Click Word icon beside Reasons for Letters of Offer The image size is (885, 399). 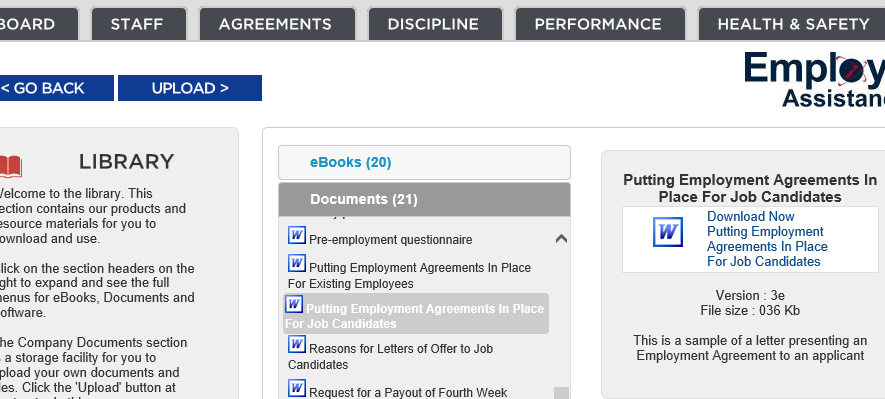pos(297,344)
